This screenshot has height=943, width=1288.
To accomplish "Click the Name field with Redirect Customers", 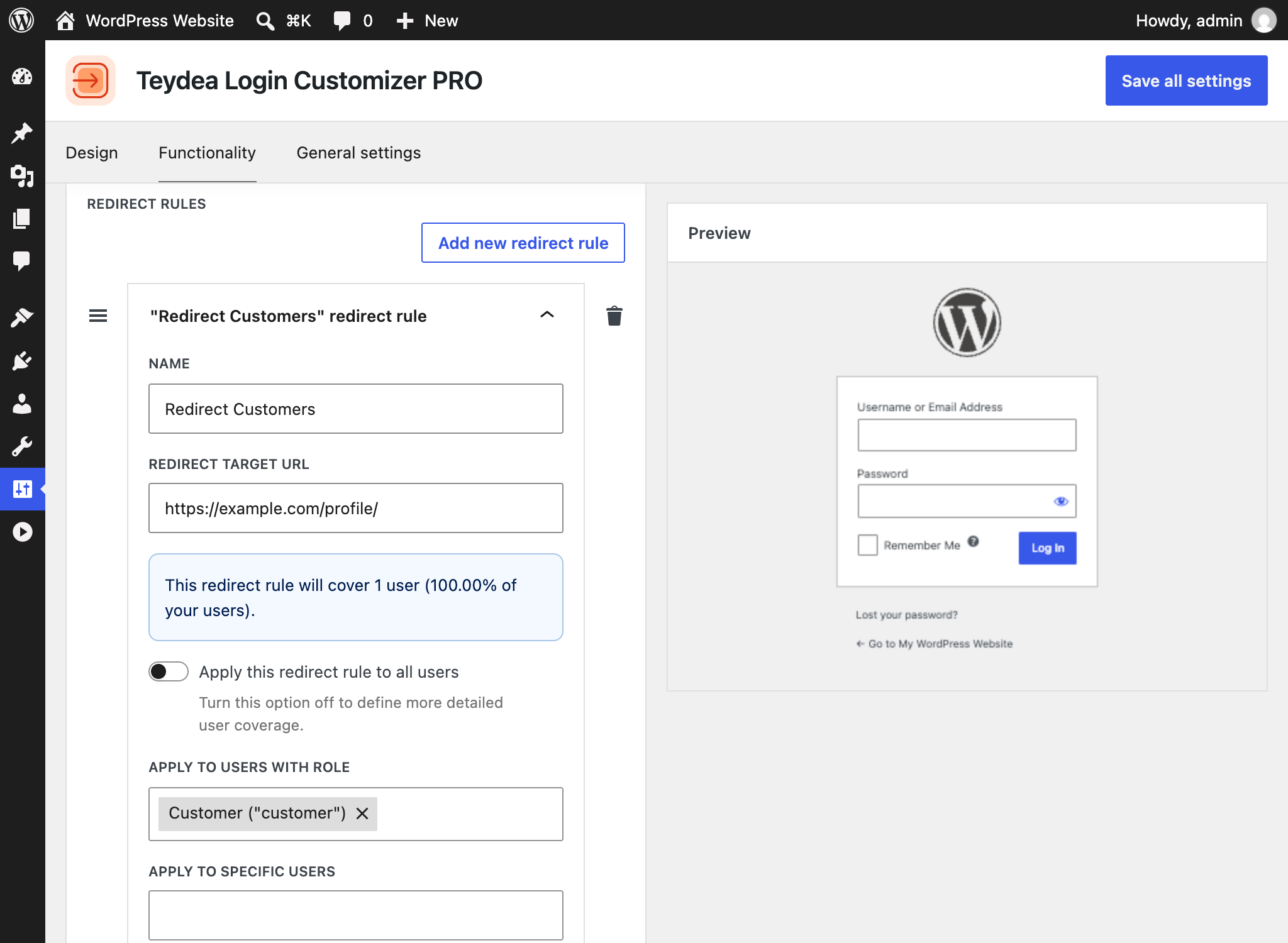I will coord(356,409).
